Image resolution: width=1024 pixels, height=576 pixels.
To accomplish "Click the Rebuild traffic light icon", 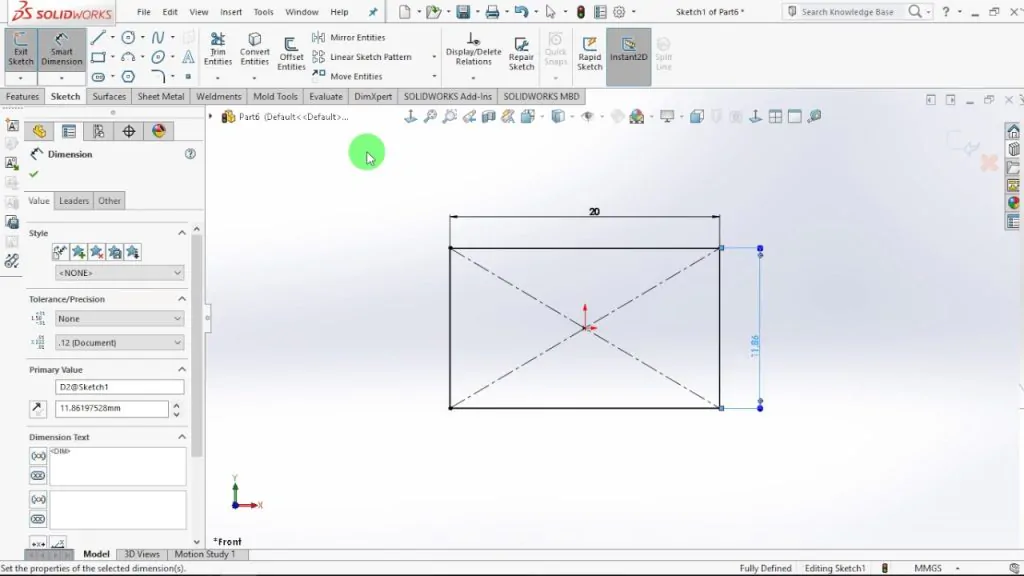I will click(581, 12).
